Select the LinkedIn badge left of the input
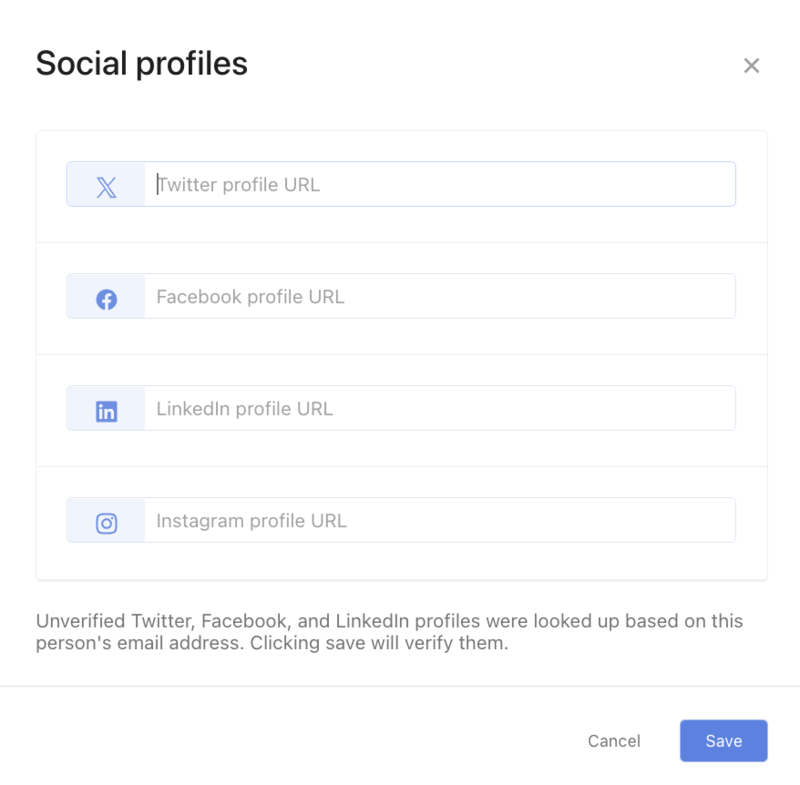 pyautogui.click(x=105, y=408)
